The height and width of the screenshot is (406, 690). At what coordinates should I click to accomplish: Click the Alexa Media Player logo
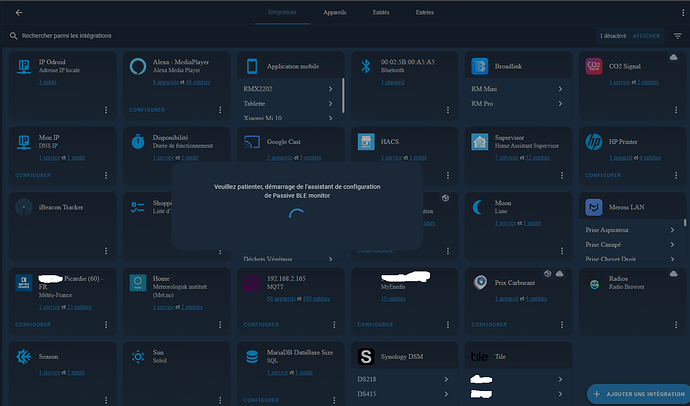click(x=138, y=66)
